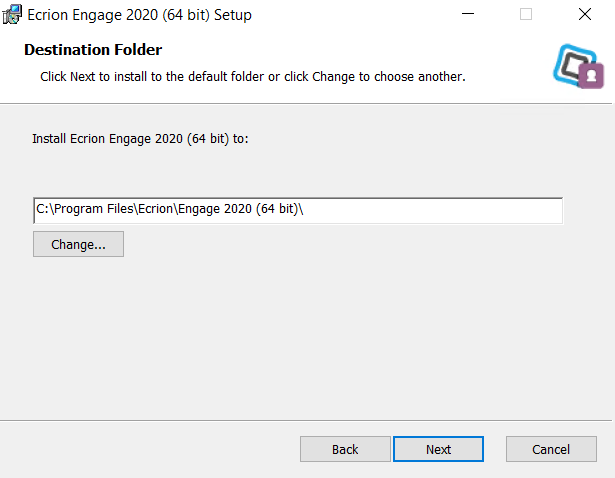Close the setup window with X

(585, 14)
